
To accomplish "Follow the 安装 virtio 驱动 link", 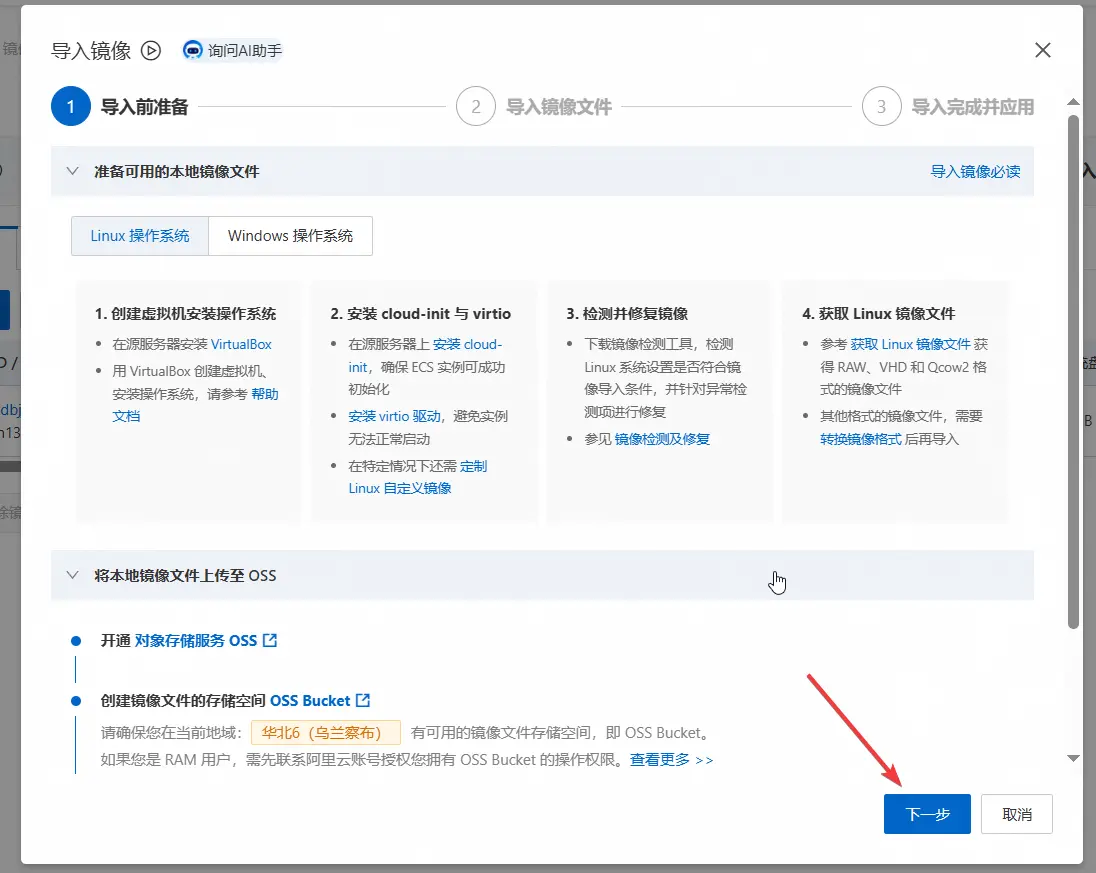I will point(394,416).
